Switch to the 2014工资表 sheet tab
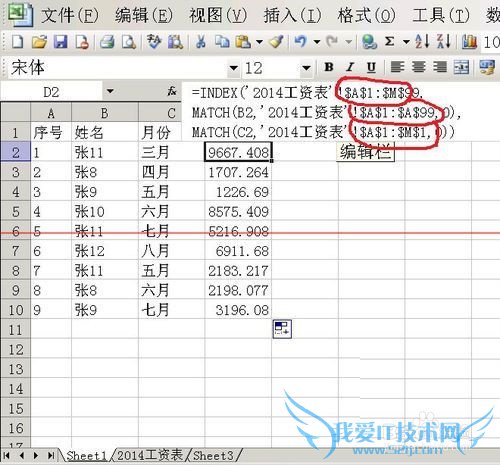The image size is (500, 465). pyautogui.click(x=149, y=455)
